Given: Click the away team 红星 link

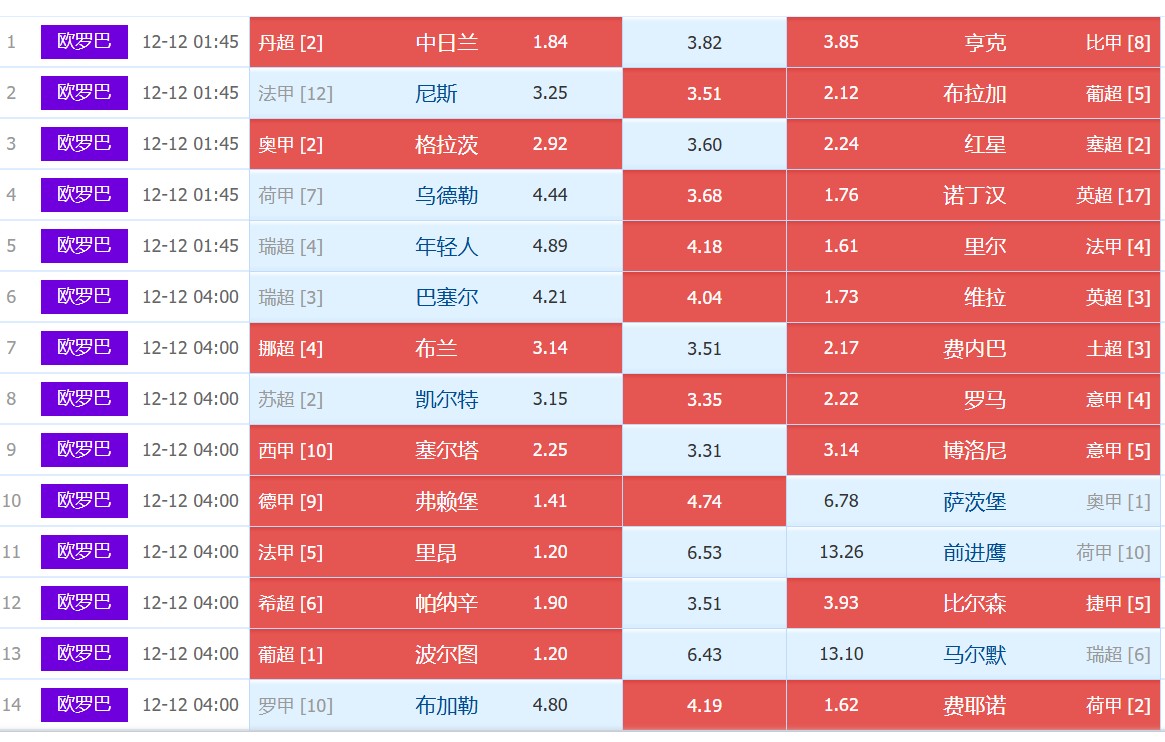Looking at the screenshot, I should click(985, 144).
